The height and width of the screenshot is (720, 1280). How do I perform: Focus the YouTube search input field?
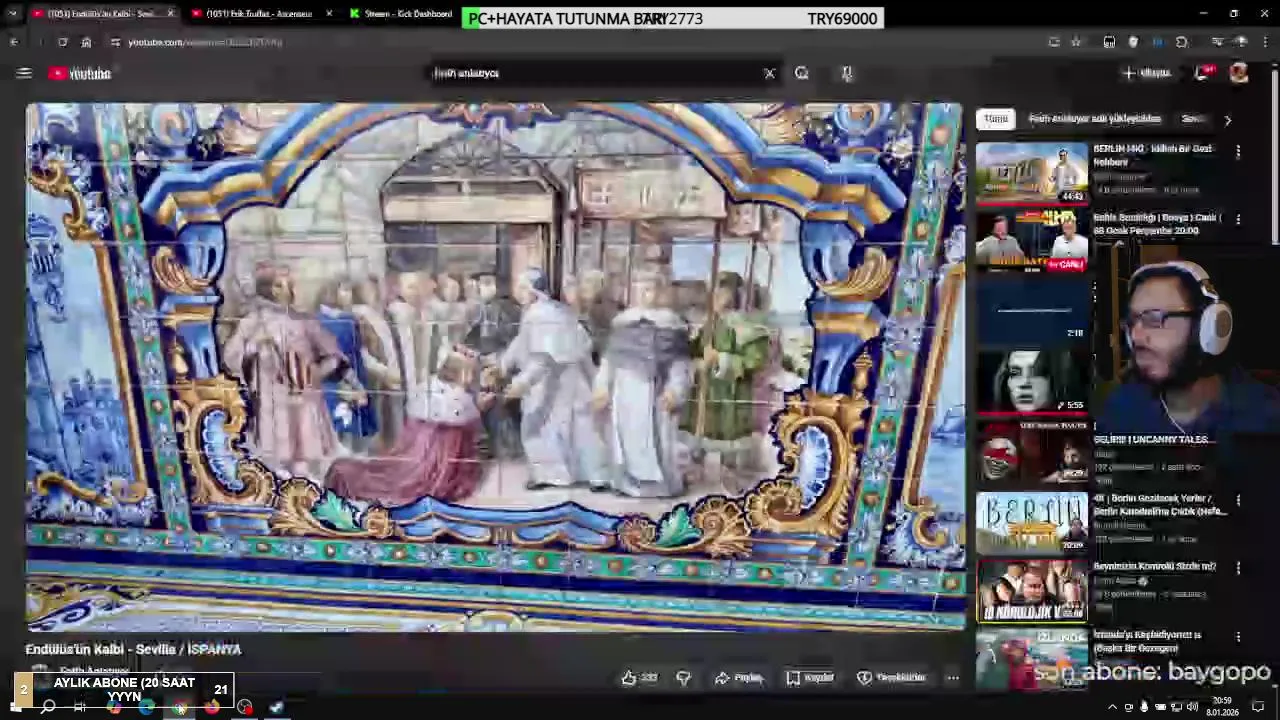coord(595,73)
